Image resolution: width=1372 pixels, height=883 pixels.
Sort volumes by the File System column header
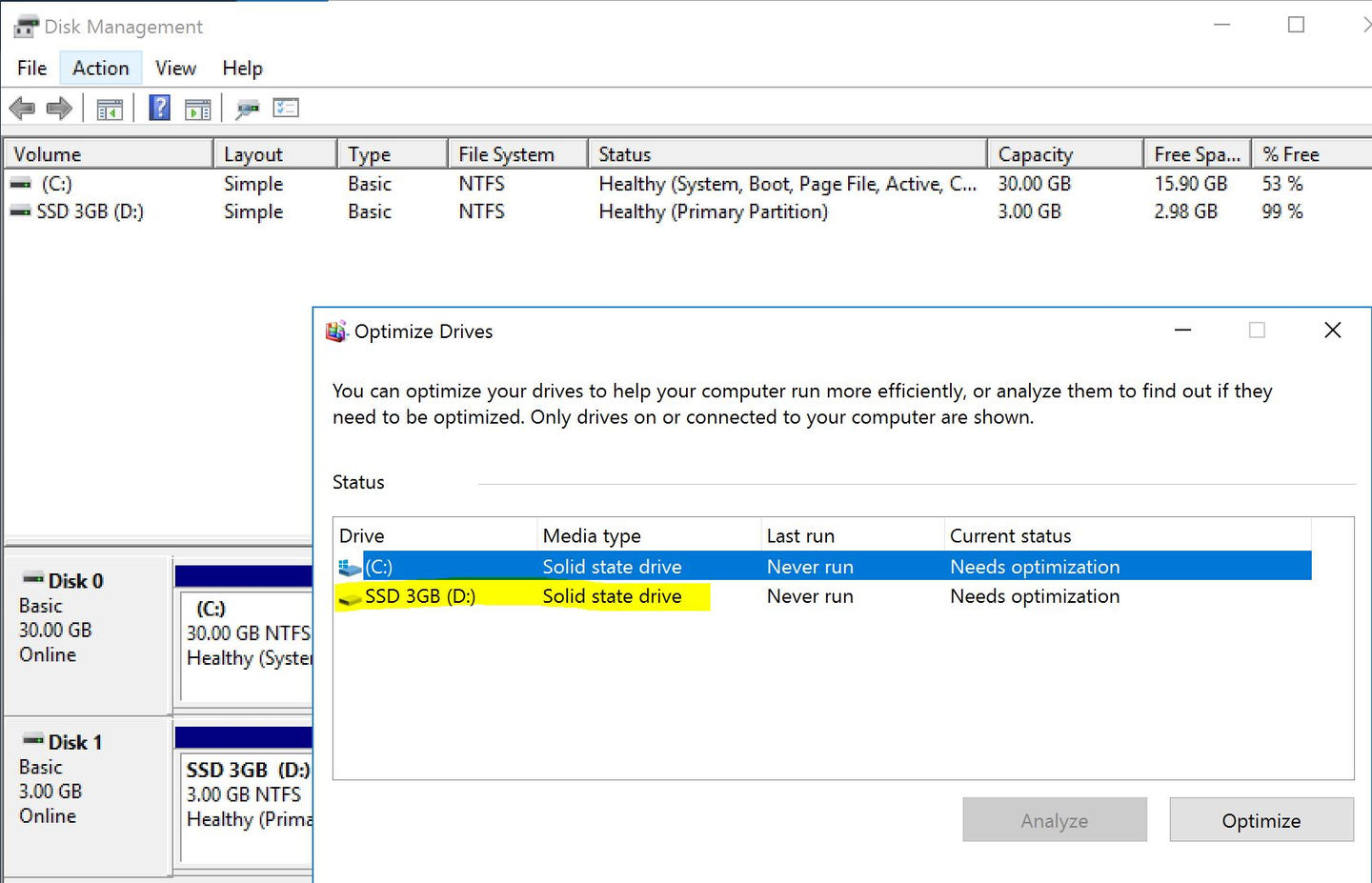pos(517,154)
